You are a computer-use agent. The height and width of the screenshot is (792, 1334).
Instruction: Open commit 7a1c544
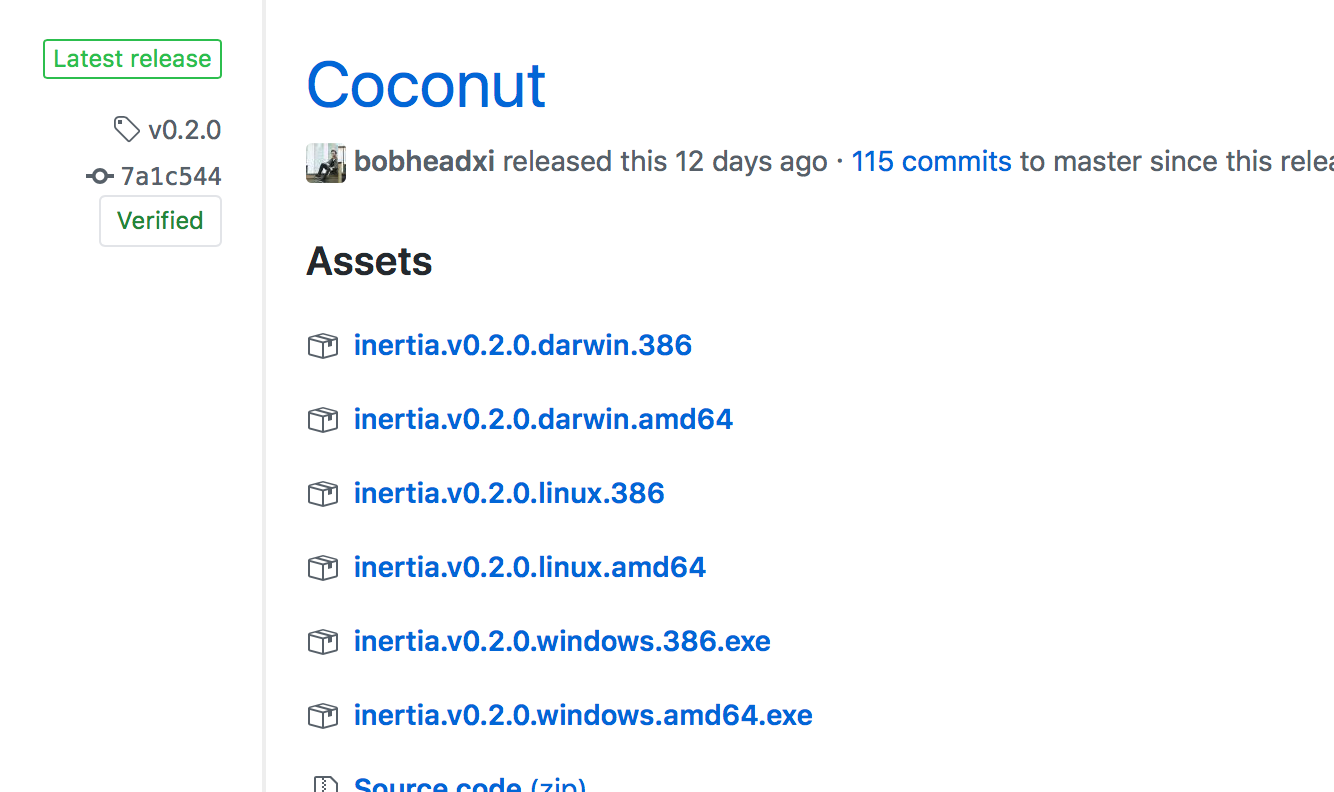171,176
